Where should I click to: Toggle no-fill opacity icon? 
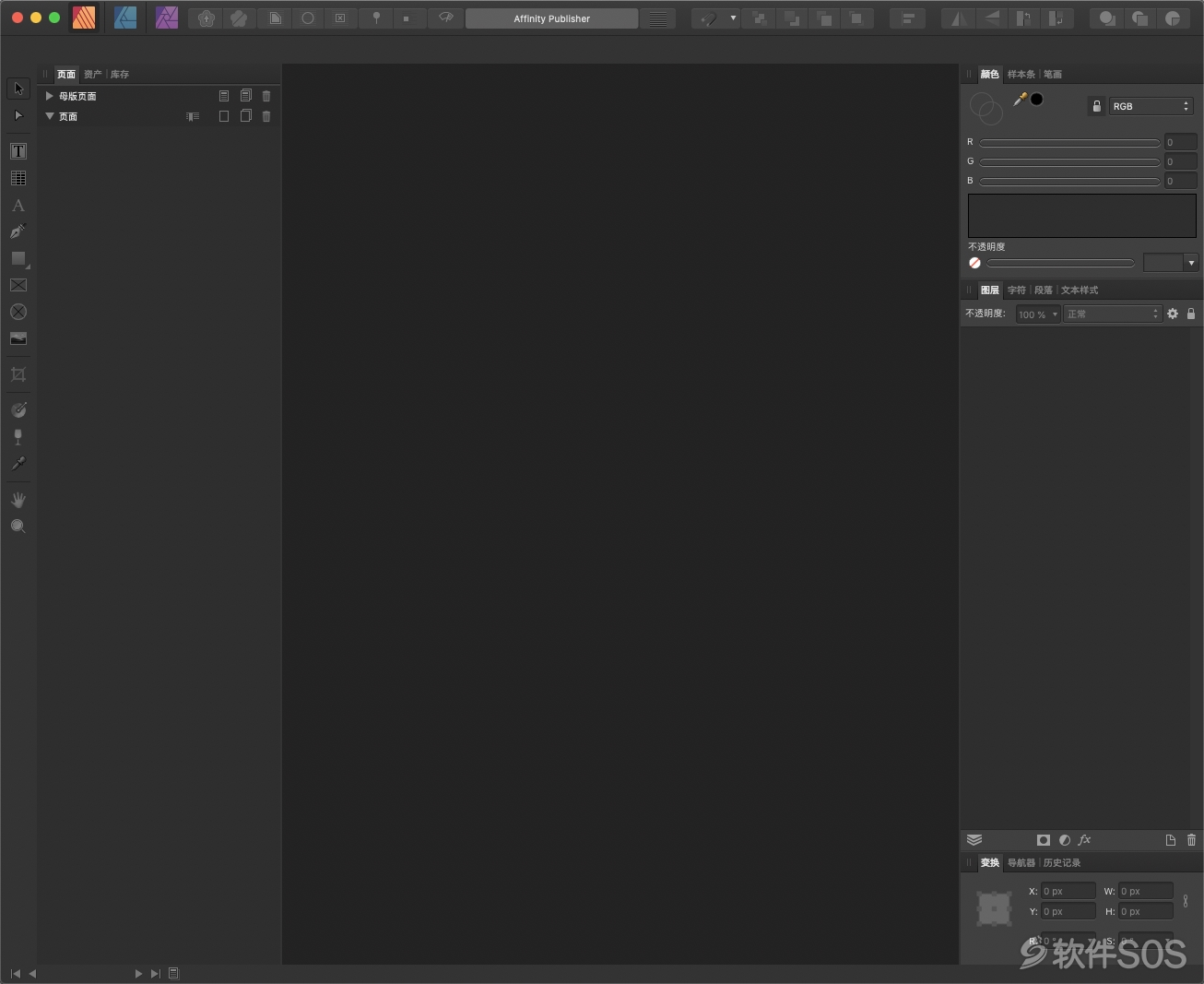point(974,263)
